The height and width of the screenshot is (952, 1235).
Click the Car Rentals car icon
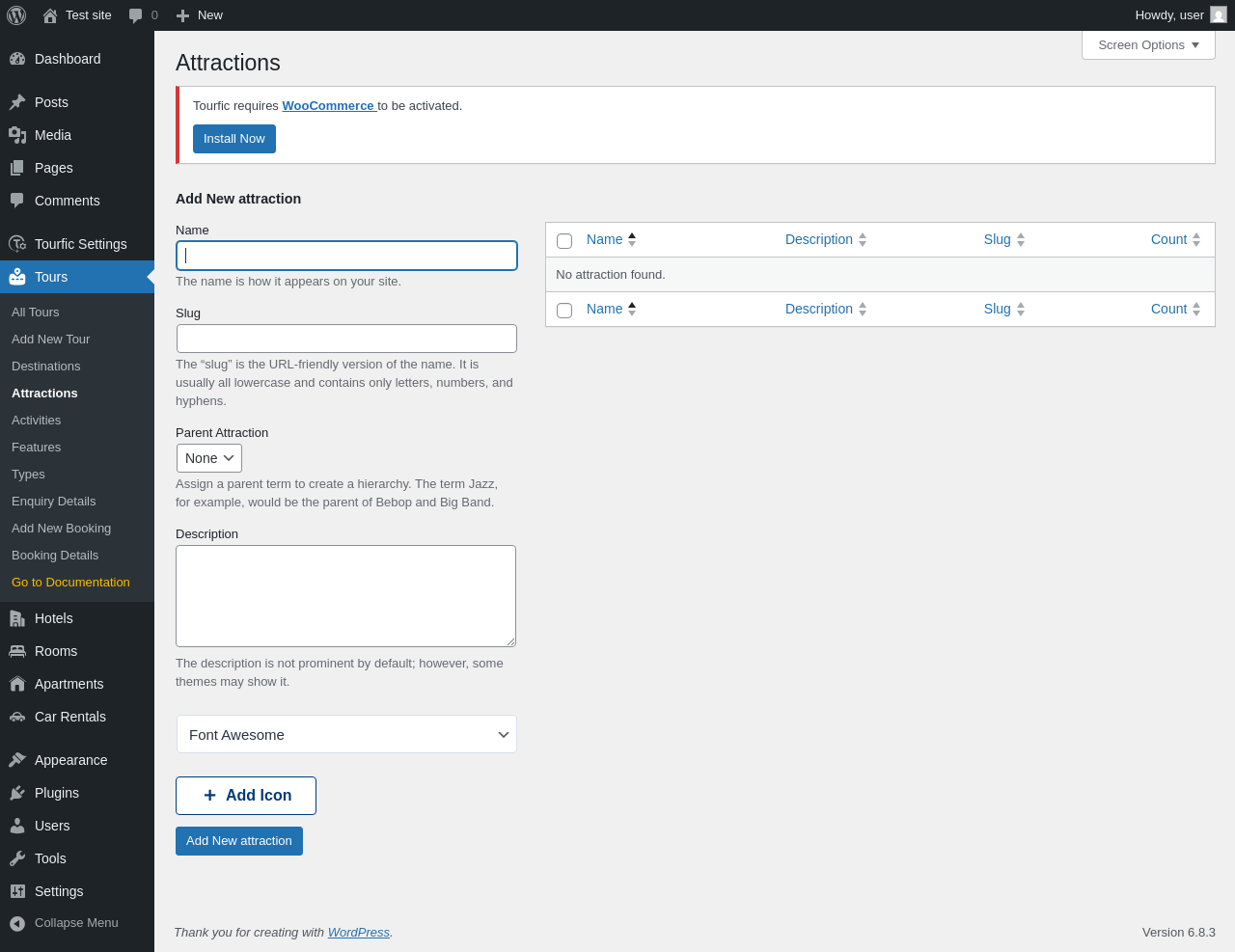coord(17,717)
